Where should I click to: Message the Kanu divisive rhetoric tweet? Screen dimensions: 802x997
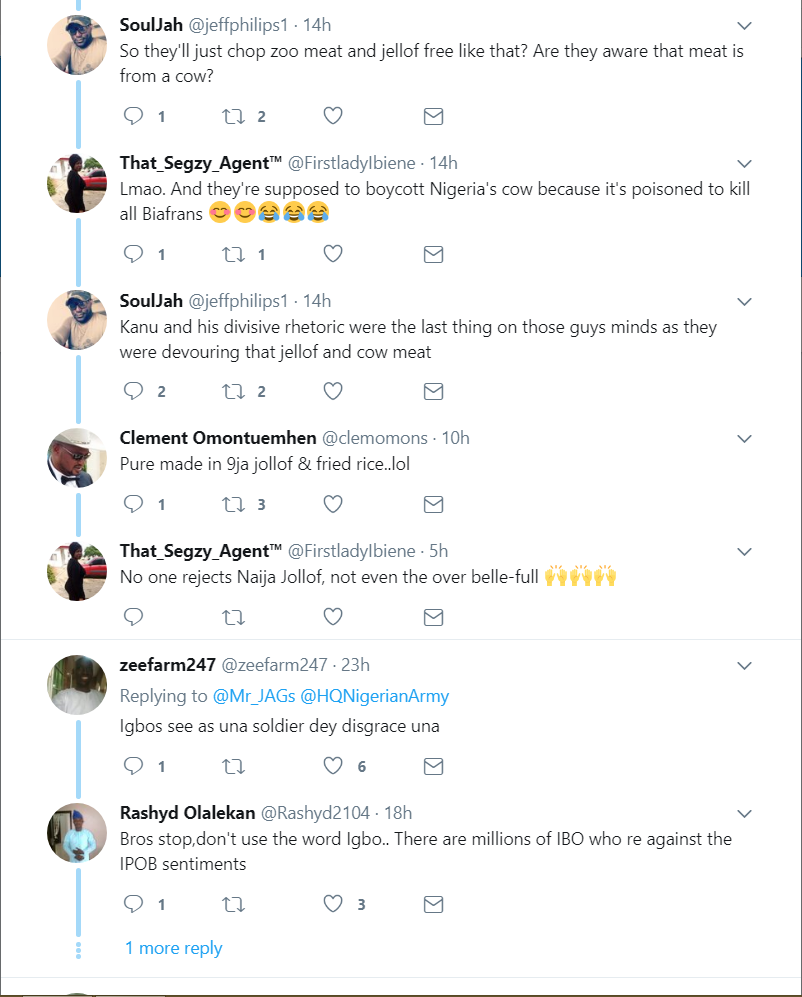(x=433, y=391)
